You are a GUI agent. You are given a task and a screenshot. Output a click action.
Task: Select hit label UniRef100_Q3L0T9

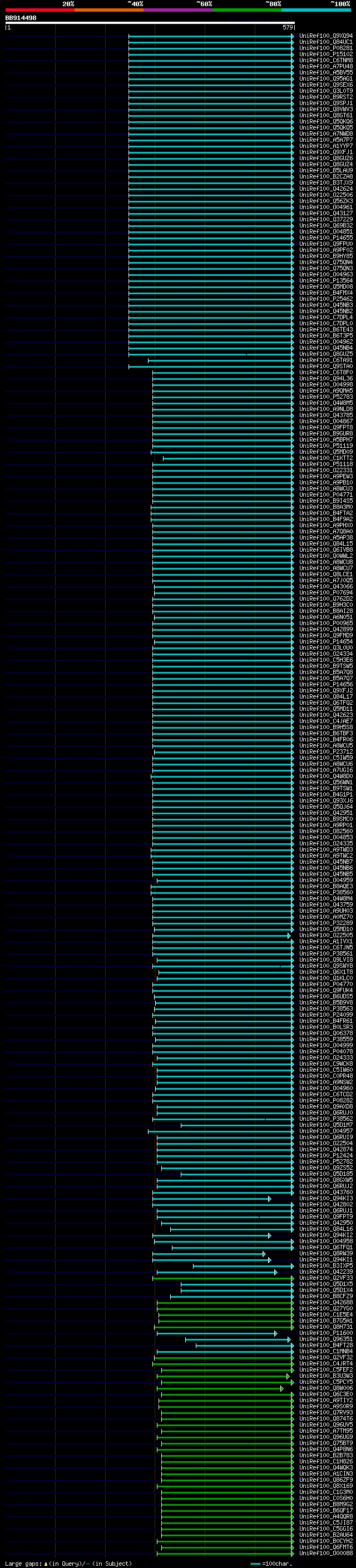point(326,91)
